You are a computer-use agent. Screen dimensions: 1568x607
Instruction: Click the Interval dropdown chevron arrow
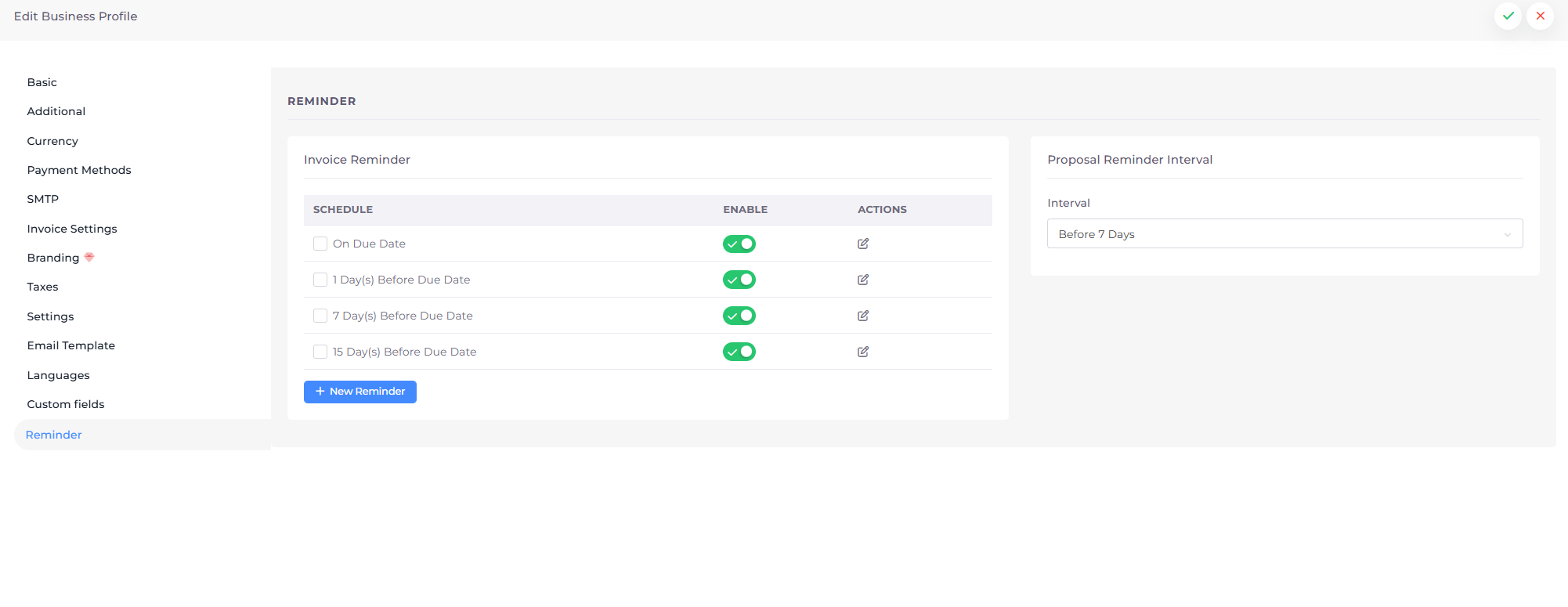click(x=1507, y=234)
